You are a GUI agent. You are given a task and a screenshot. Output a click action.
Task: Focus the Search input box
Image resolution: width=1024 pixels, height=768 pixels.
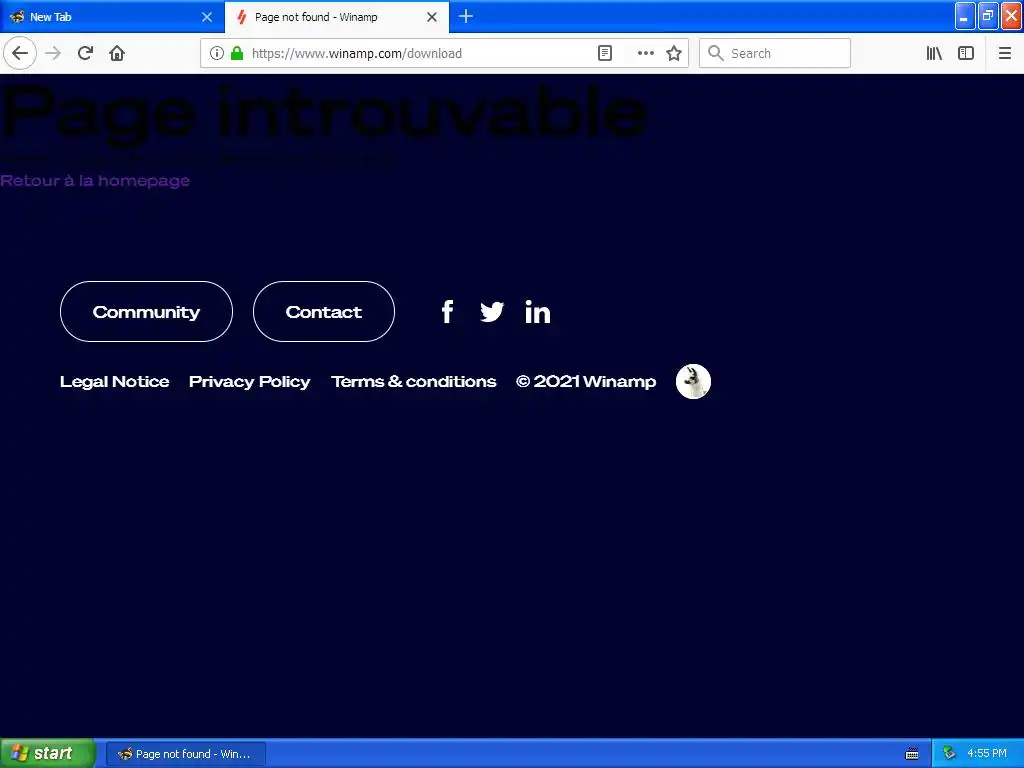[x=775, y=53]
